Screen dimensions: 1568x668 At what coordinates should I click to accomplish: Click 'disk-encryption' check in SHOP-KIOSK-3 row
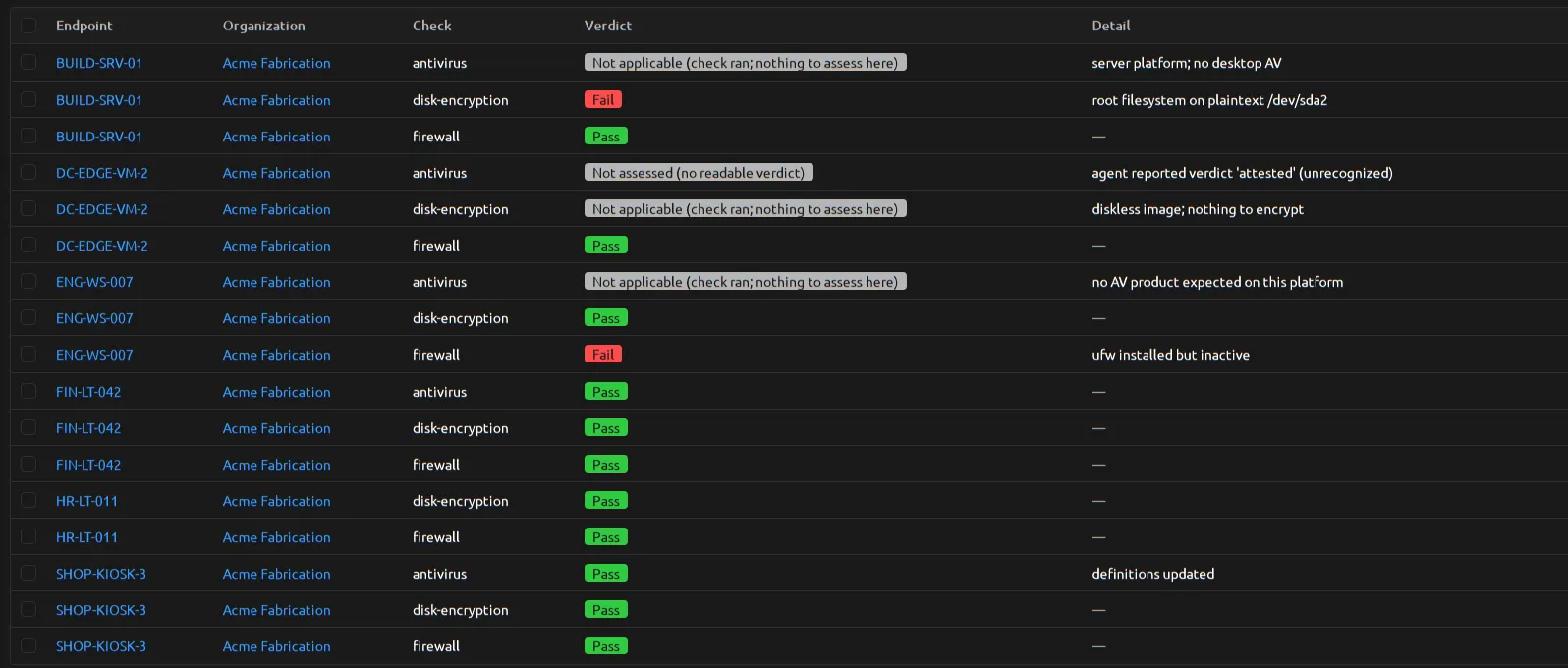point(461,610)
